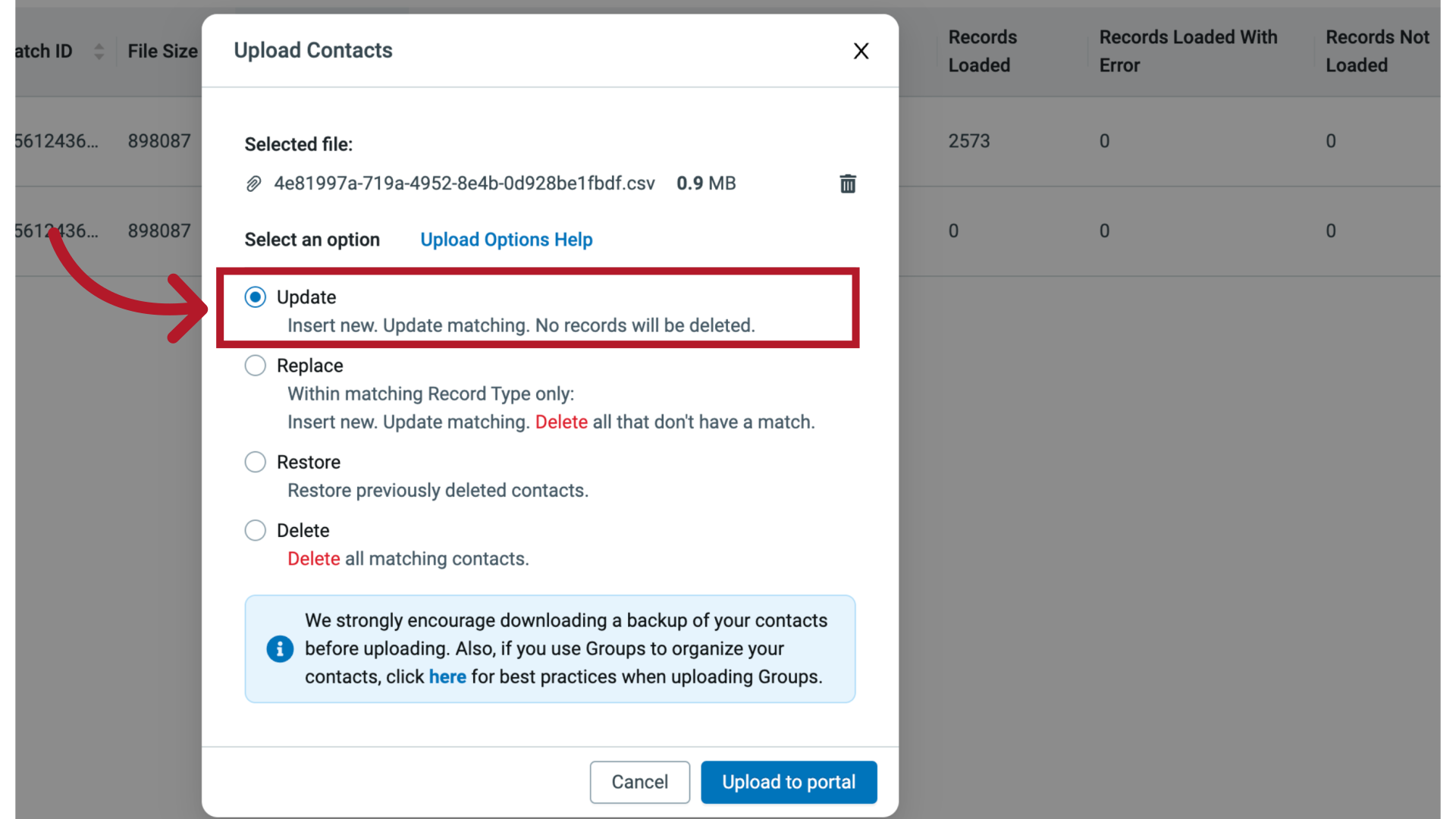Select the Update upload option

(x=256, y=297)
